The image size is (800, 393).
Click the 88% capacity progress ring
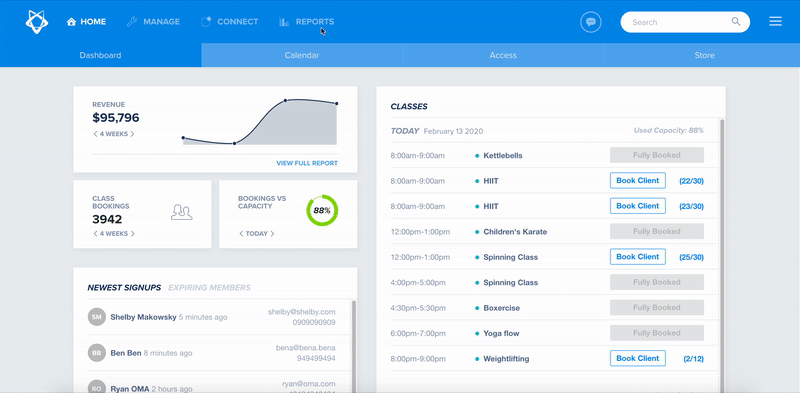(322, 210)
